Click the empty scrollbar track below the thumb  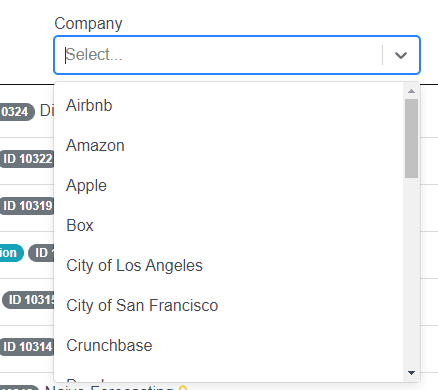411,272
